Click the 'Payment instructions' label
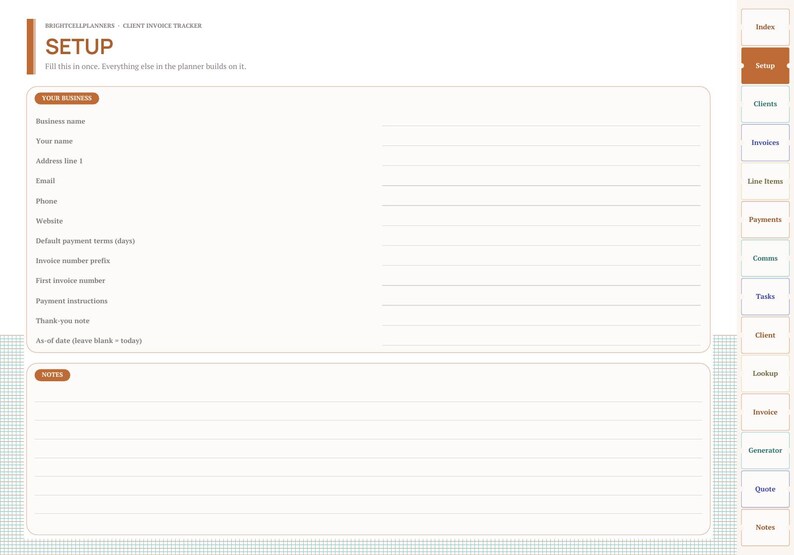794x555 pixels. click(71, 301)
